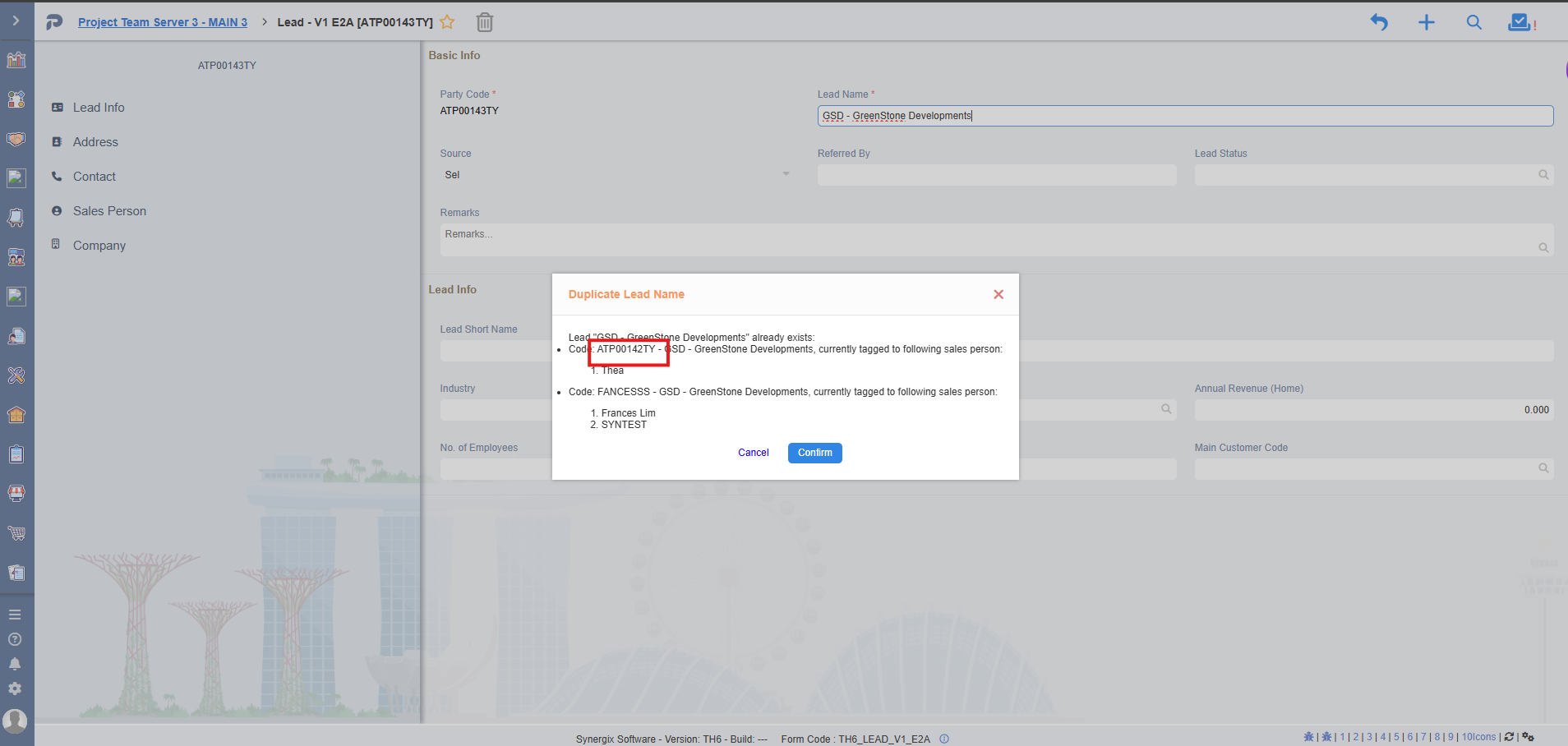
Task: Open the user profile avatar
Action: coord(15,721)
